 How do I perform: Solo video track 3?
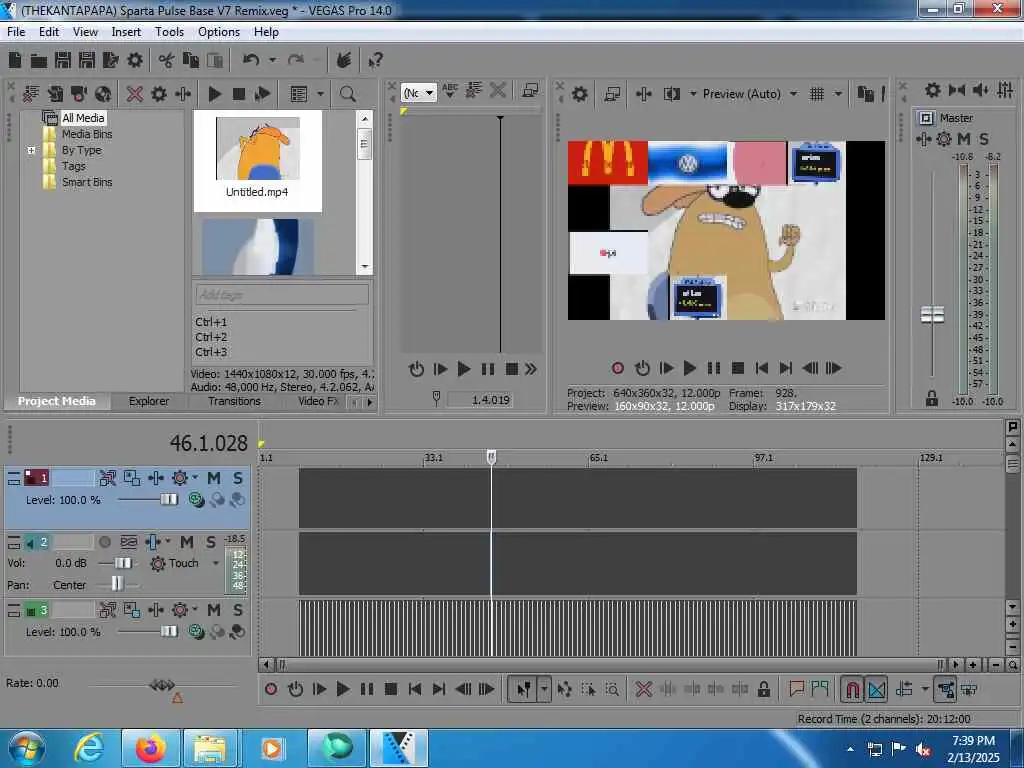point(238,610)
